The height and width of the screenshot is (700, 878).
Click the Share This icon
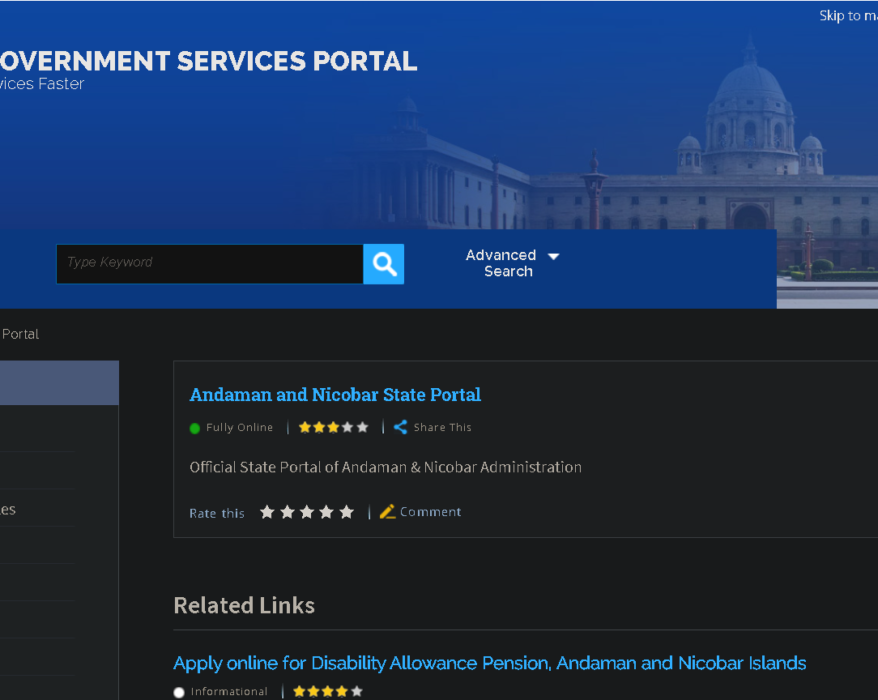click(x=400, y=427)
